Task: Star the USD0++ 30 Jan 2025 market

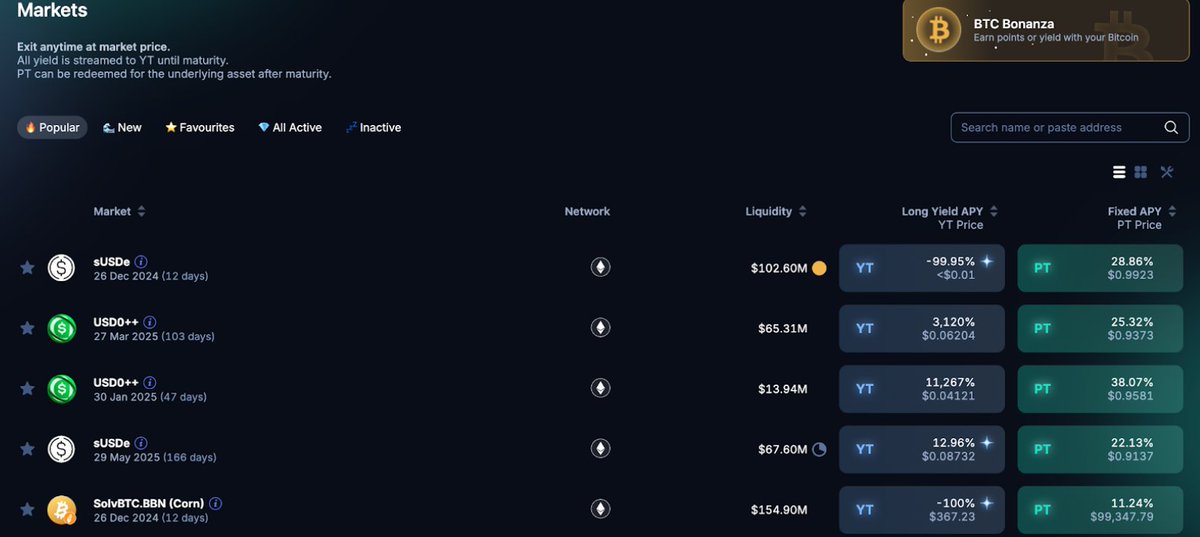Action: (x=27, y=389)
